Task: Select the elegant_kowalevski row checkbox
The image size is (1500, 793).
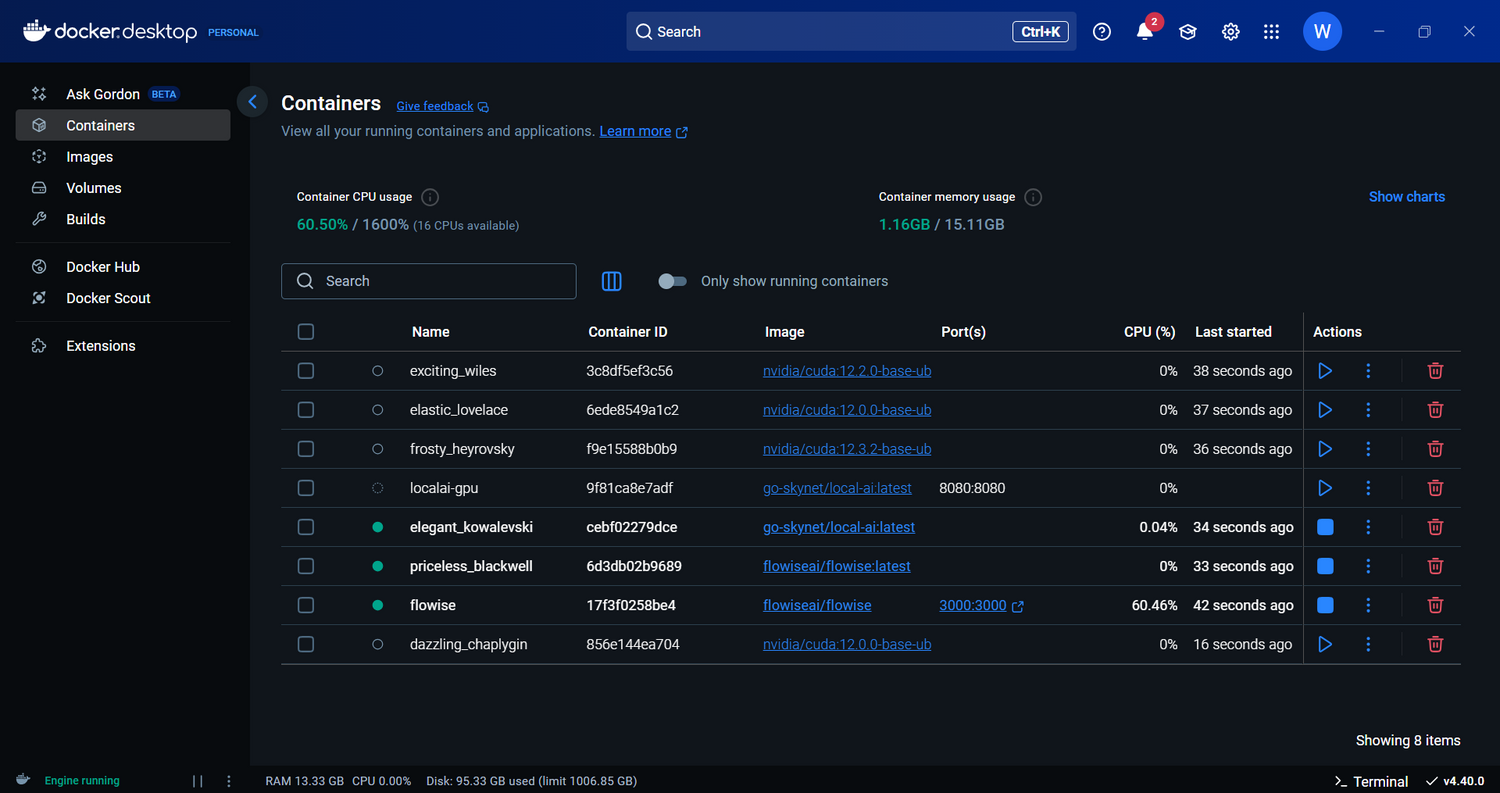Action: click(306, 527)
